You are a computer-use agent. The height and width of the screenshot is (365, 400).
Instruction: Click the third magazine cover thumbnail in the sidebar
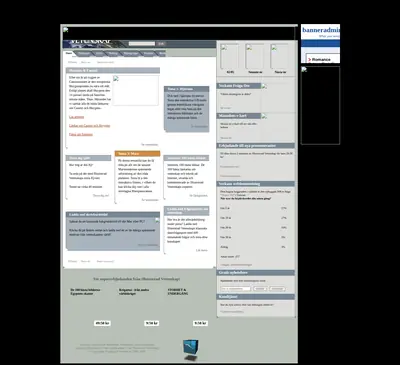click(279, 56)
